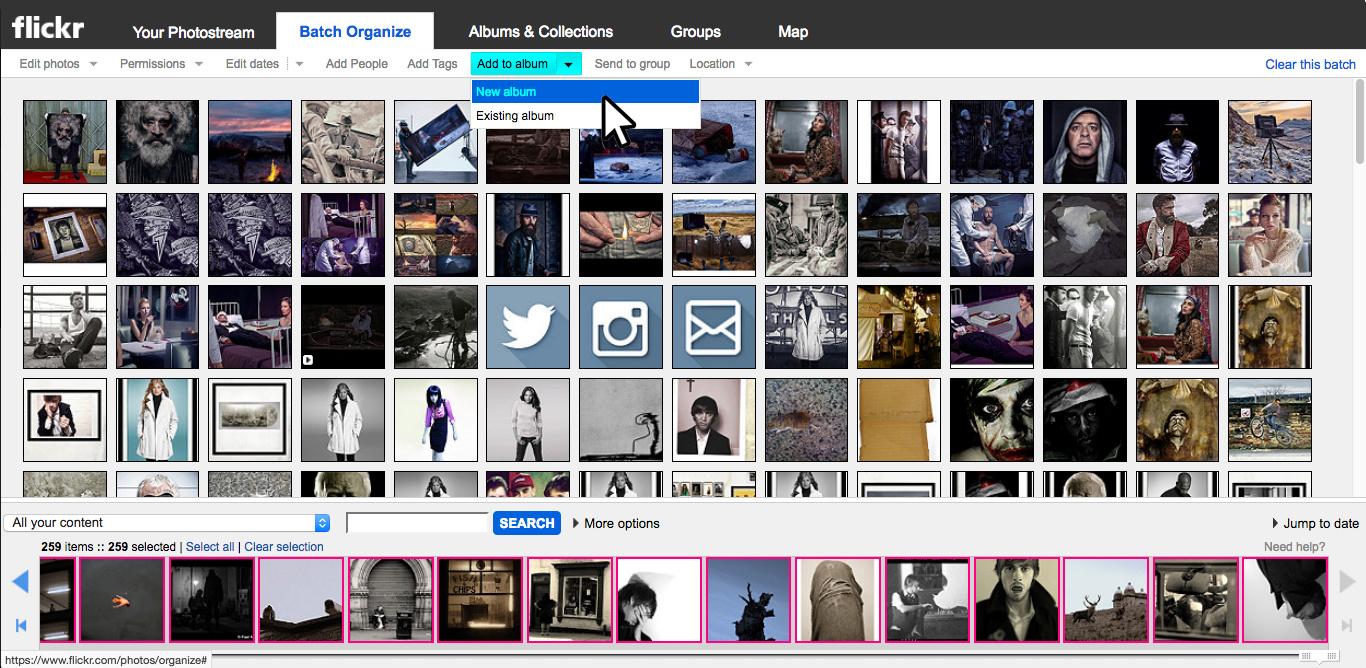
Task: Open the Edit photos dropdown
Action: (x=58, y=64)
